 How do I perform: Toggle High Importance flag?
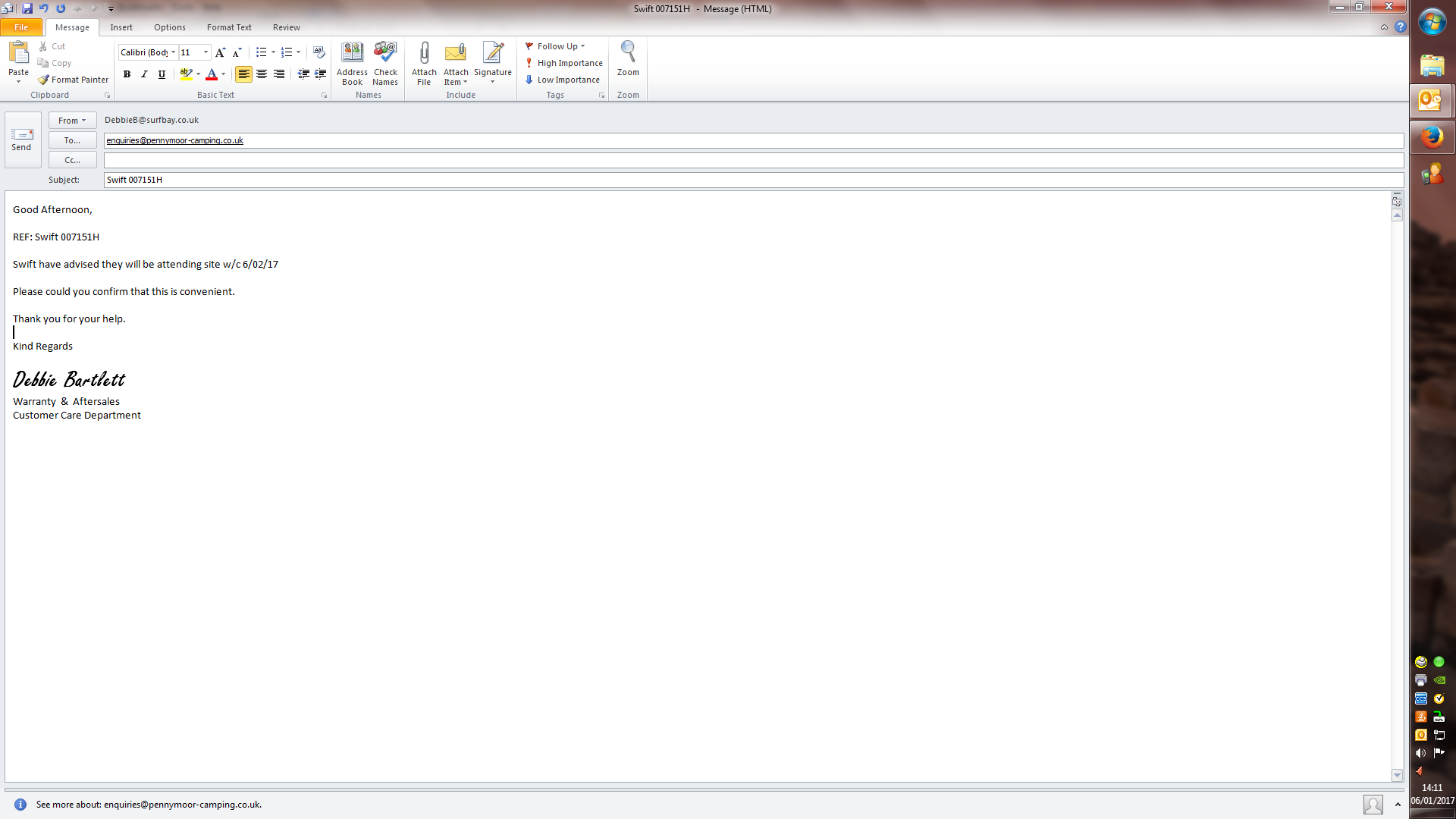[563, 63]
